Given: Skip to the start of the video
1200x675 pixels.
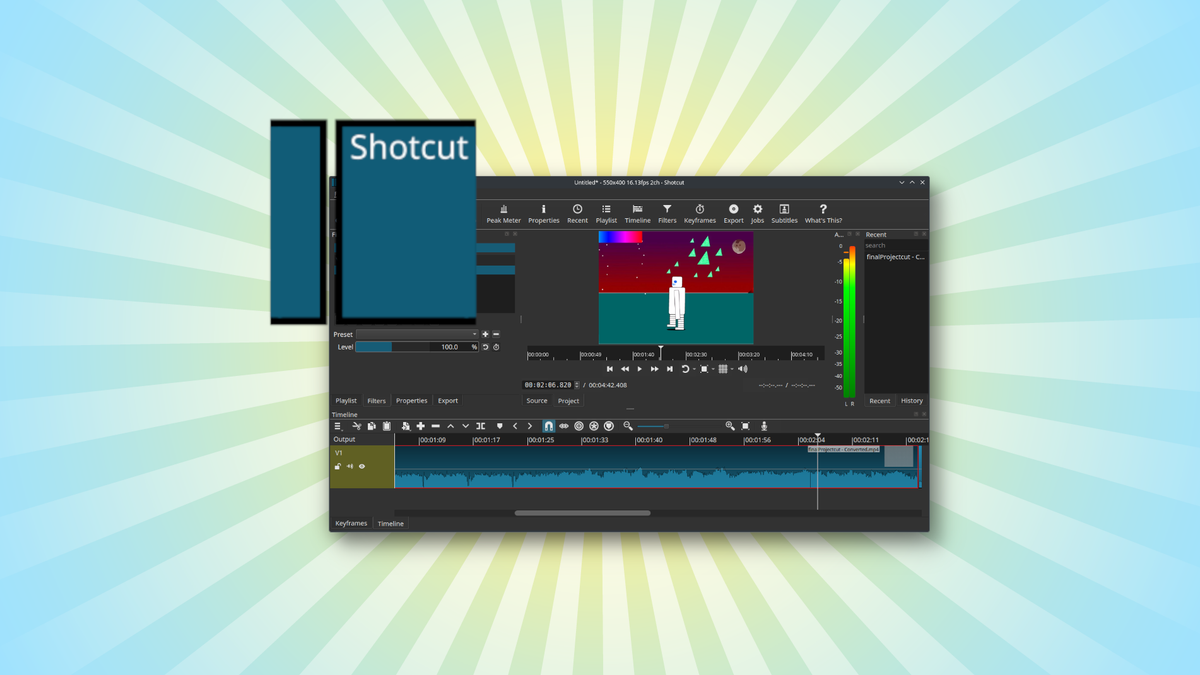Looking at the screenshot, I should pyautogui.click(x=610, y=369).
